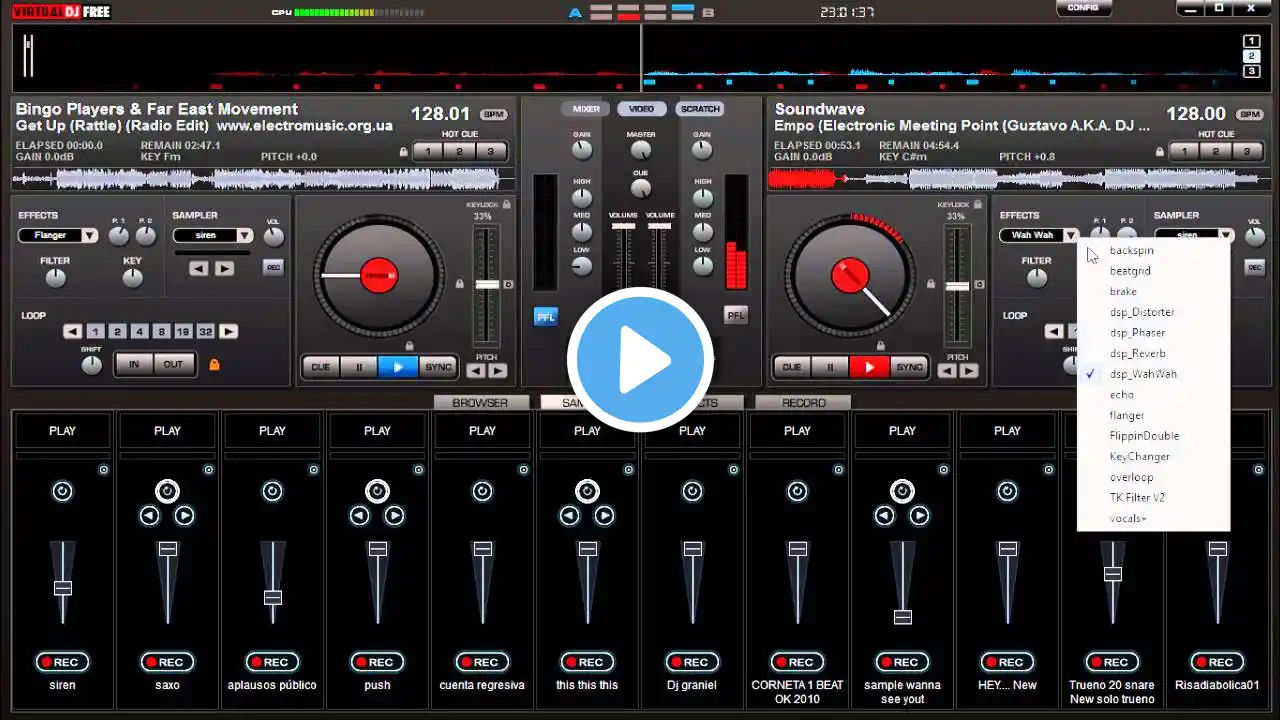Pick dsp_Phaser from the list
1280x720 pixels.
[x=1137, y=333]
